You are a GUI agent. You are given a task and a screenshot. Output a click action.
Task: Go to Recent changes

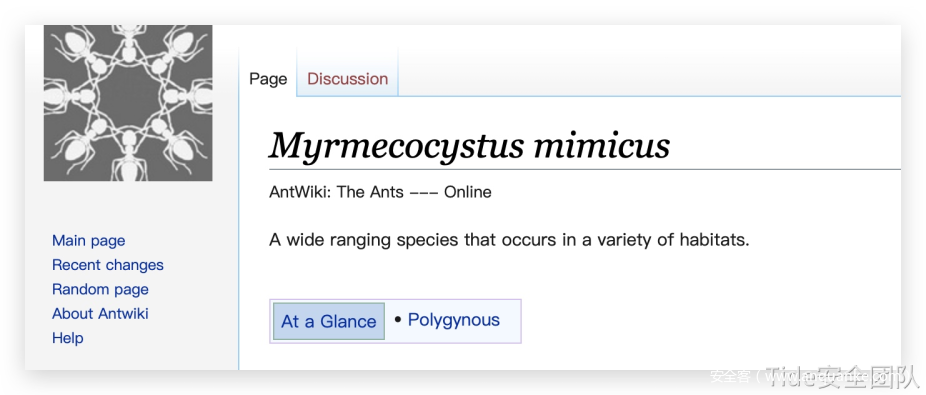(107, 265)
